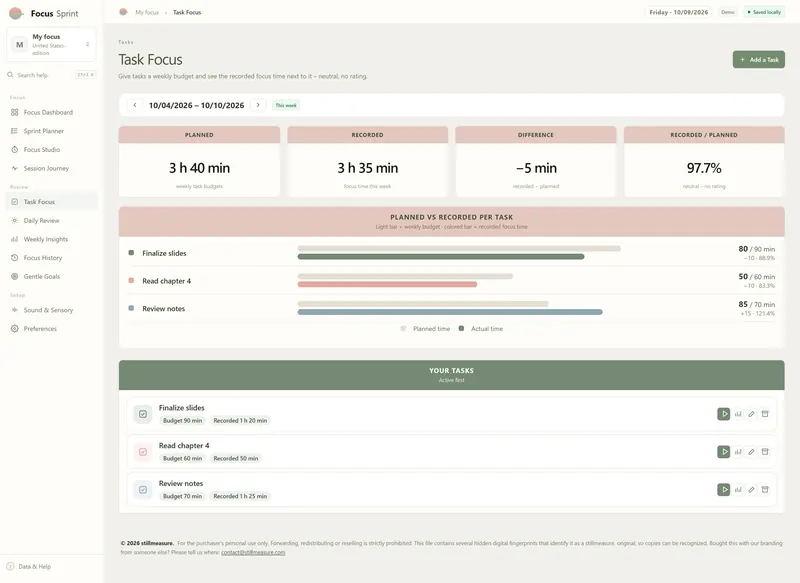The width and height of the screenshot is (800, 583).
Task: Click the Demo badge in header
Action: pos(728,12)
